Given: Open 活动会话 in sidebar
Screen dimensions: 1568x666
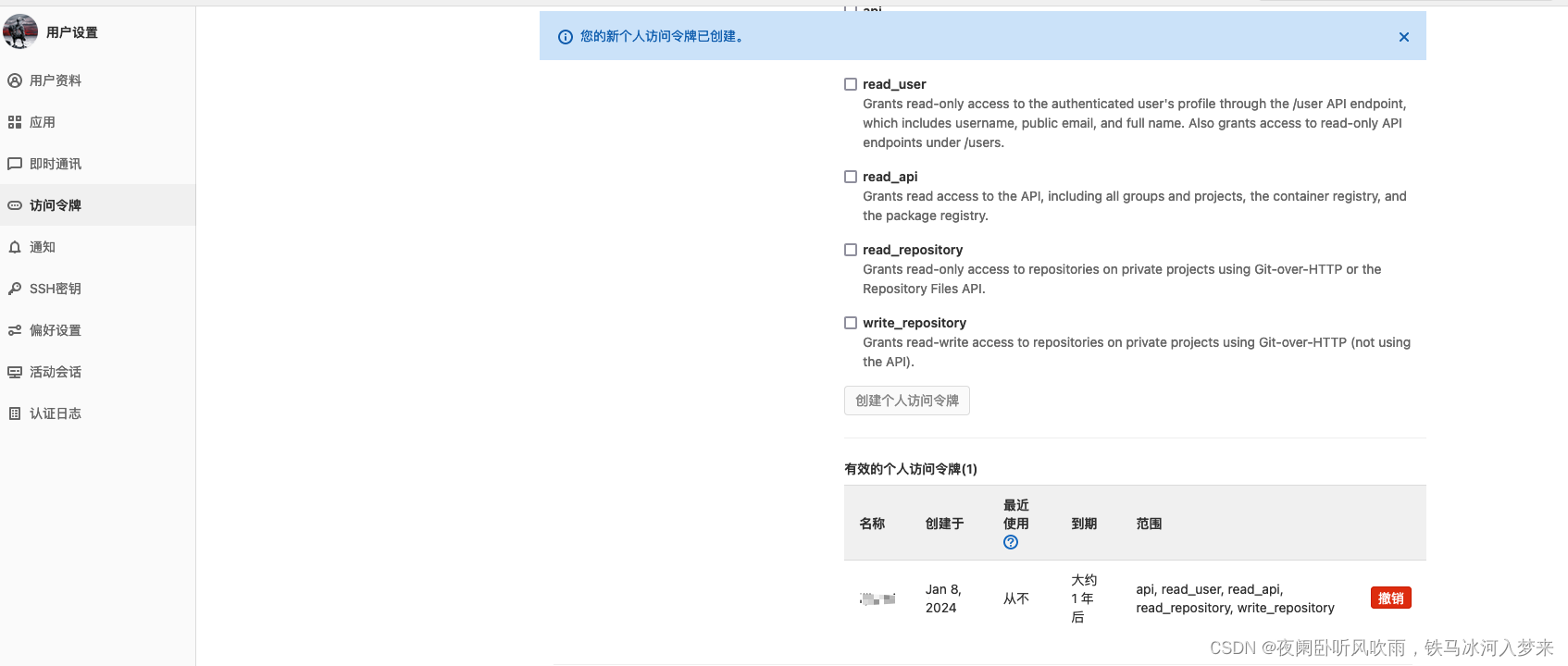Looking at the screenshot, I should [97, 372].
